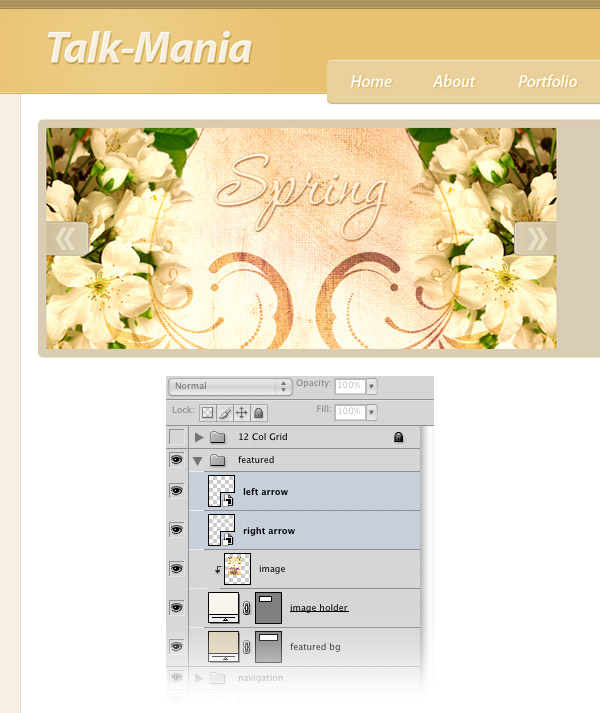Click the featured bg color fill thumbnail

pyautogui.click(x=223, y=646)
